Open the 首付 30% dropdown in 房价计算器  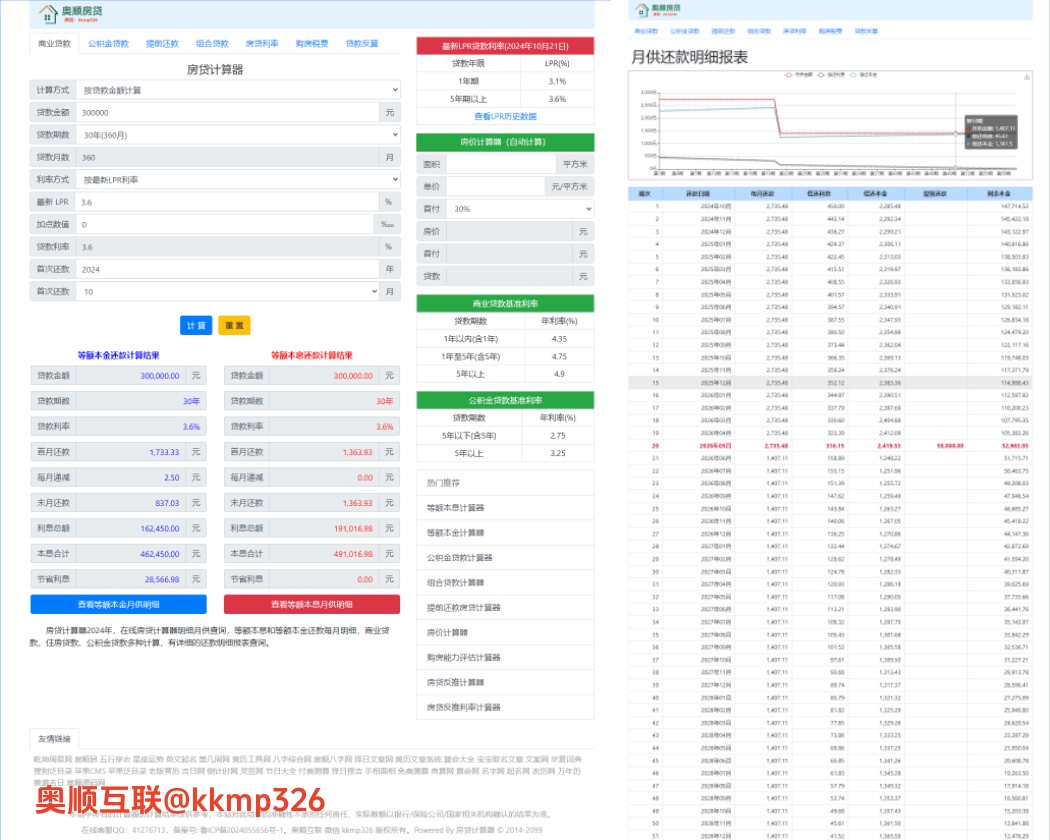(520, 209)
